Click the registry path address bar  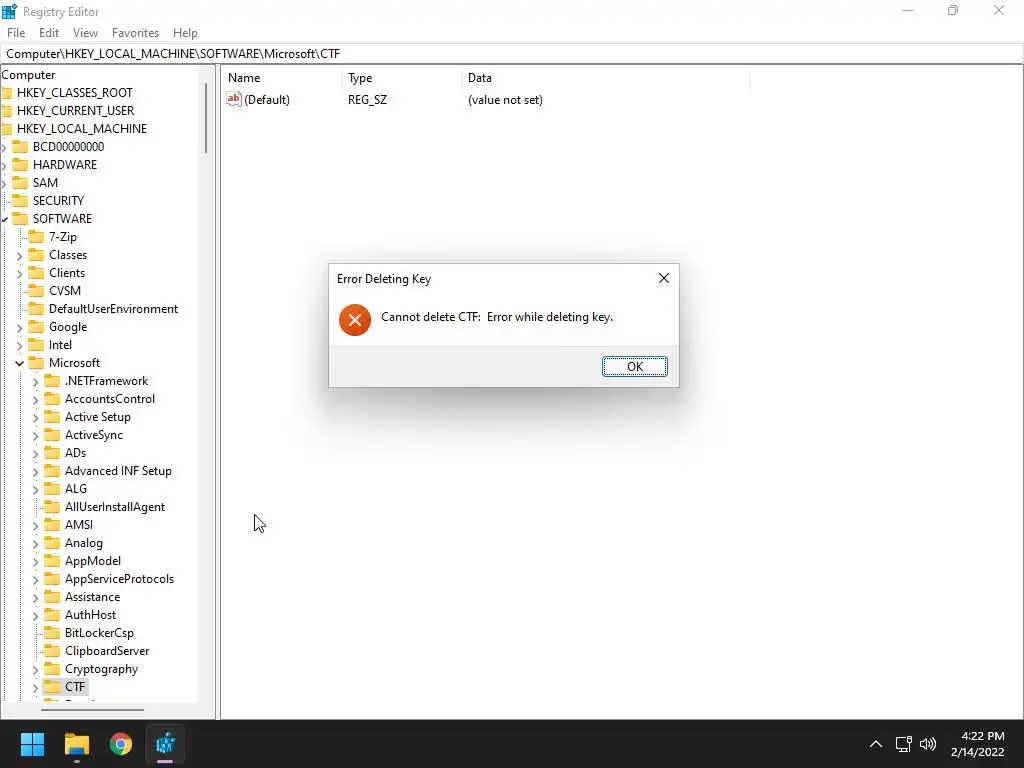512,54
